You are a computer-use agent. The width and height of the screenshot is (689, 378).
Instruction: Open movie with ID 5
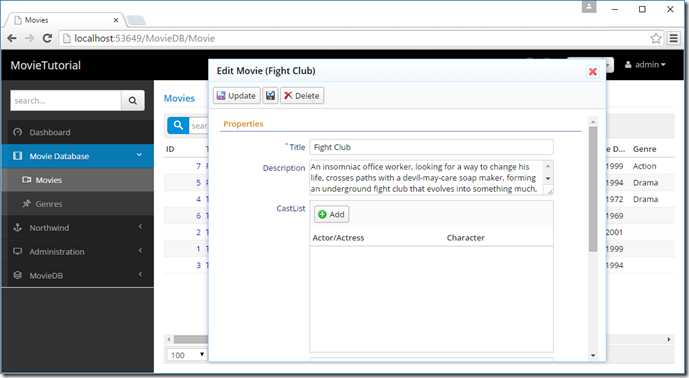coord(198,182)
